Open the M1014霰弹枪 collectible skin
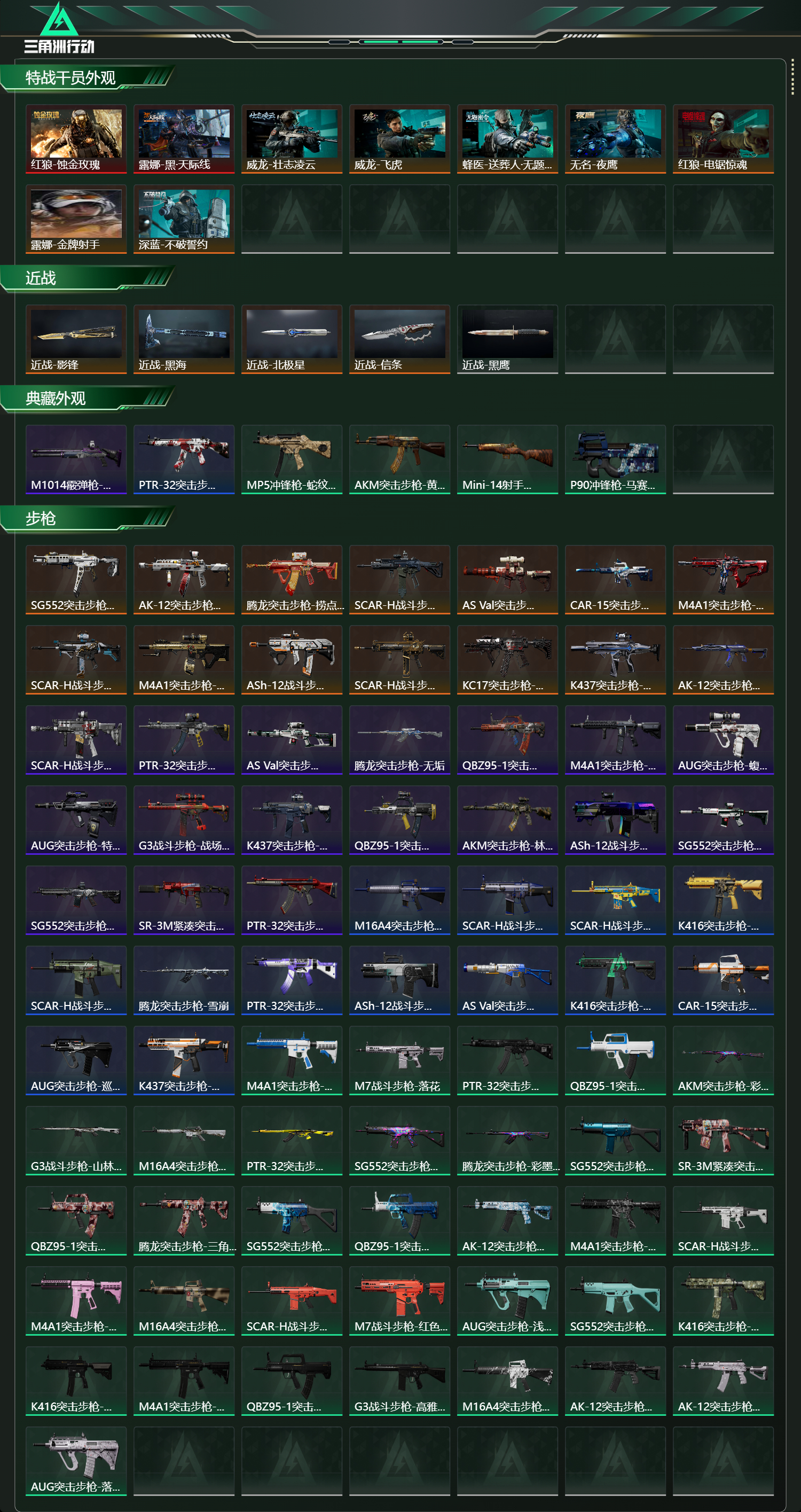 76,459
